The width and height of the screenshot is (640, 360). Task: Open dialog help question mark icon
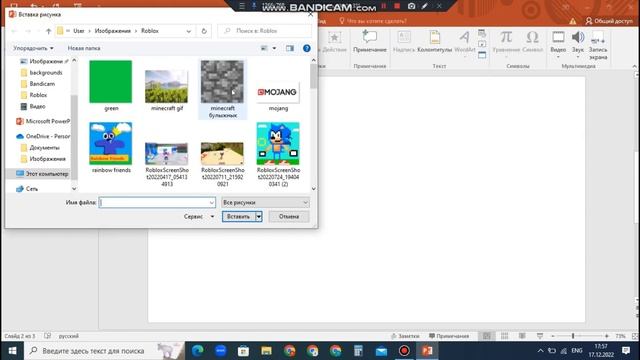[x=307, y=48]
